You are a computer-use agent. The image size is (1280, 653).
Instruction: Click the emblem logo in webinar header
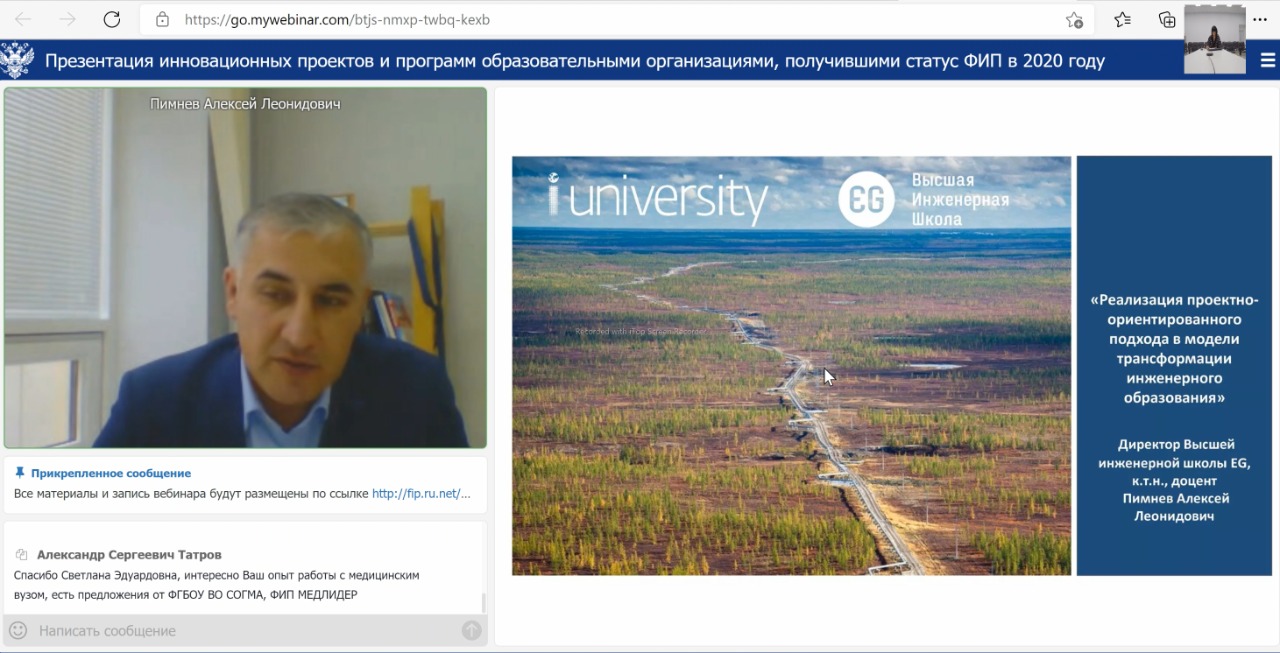[17, 61]
